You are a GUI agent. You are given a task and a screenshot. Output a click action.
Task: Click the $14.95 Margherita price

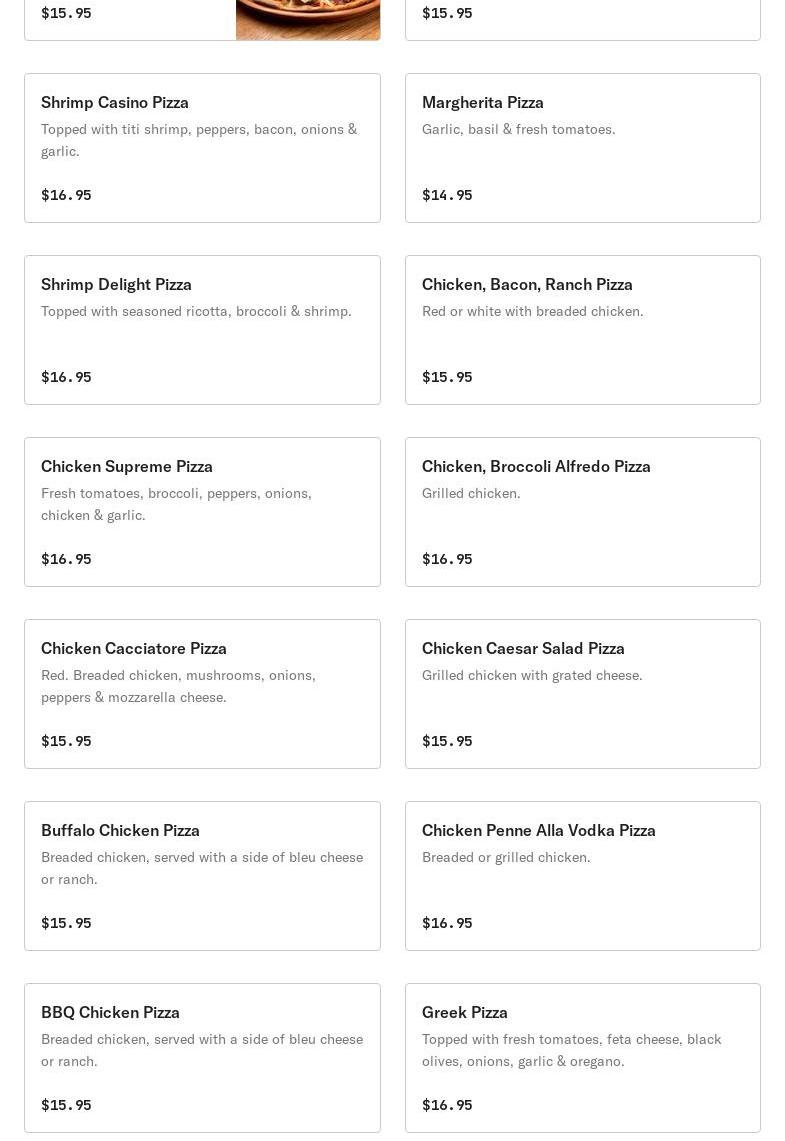tap(447, 195)
